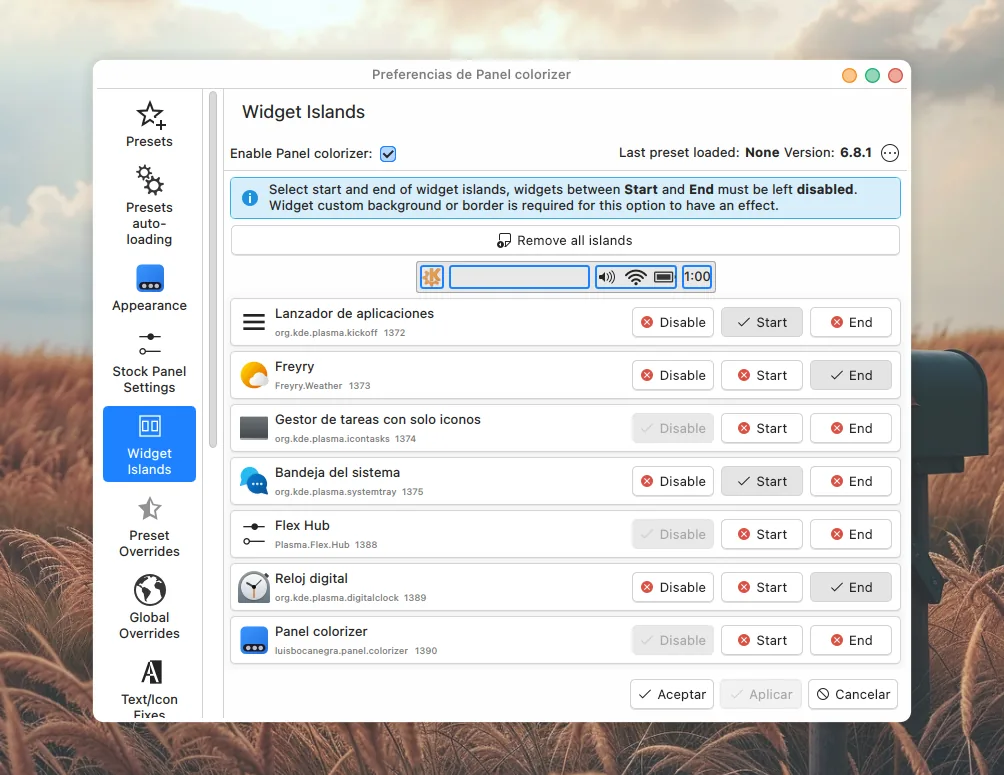
Task: Click the sidebar vertical scrollbar
Action: [x=212, y=270]
